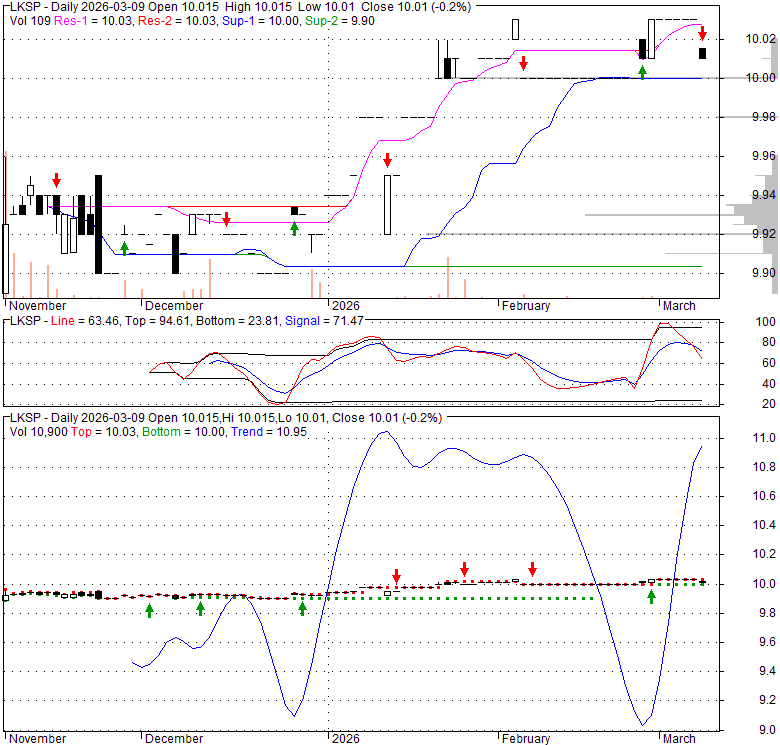Image resolution: width=780 pixels, height=745 pixels.
Task: Click the 9.94 price axis label
Action: [764, 195]
